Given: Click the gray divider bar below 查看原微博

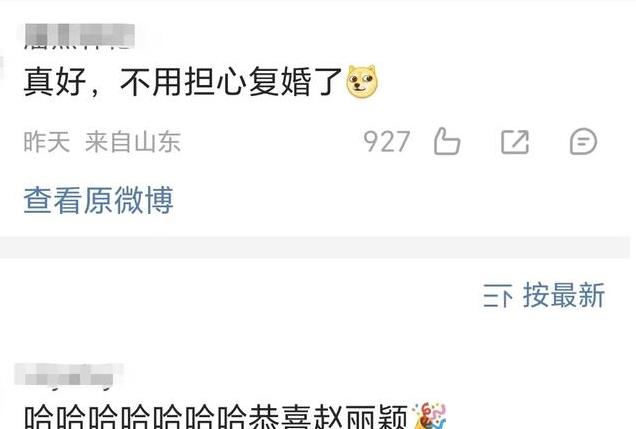Looking at the screenshot, I should [x=315, y=247].
